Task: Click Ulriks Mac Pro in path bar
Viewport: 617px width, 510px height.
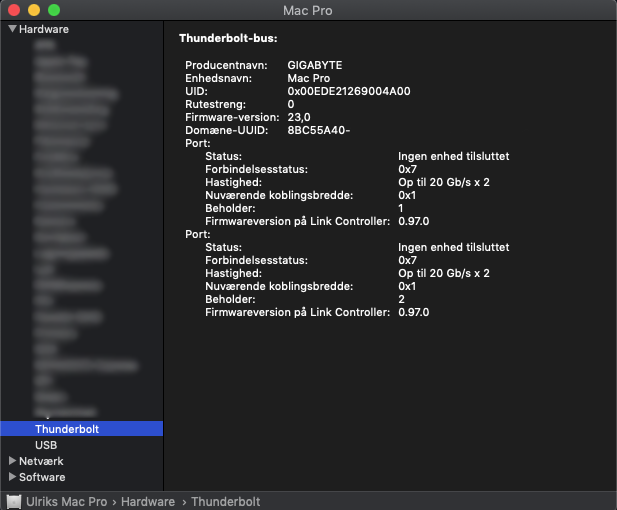Action: point(67,502)
